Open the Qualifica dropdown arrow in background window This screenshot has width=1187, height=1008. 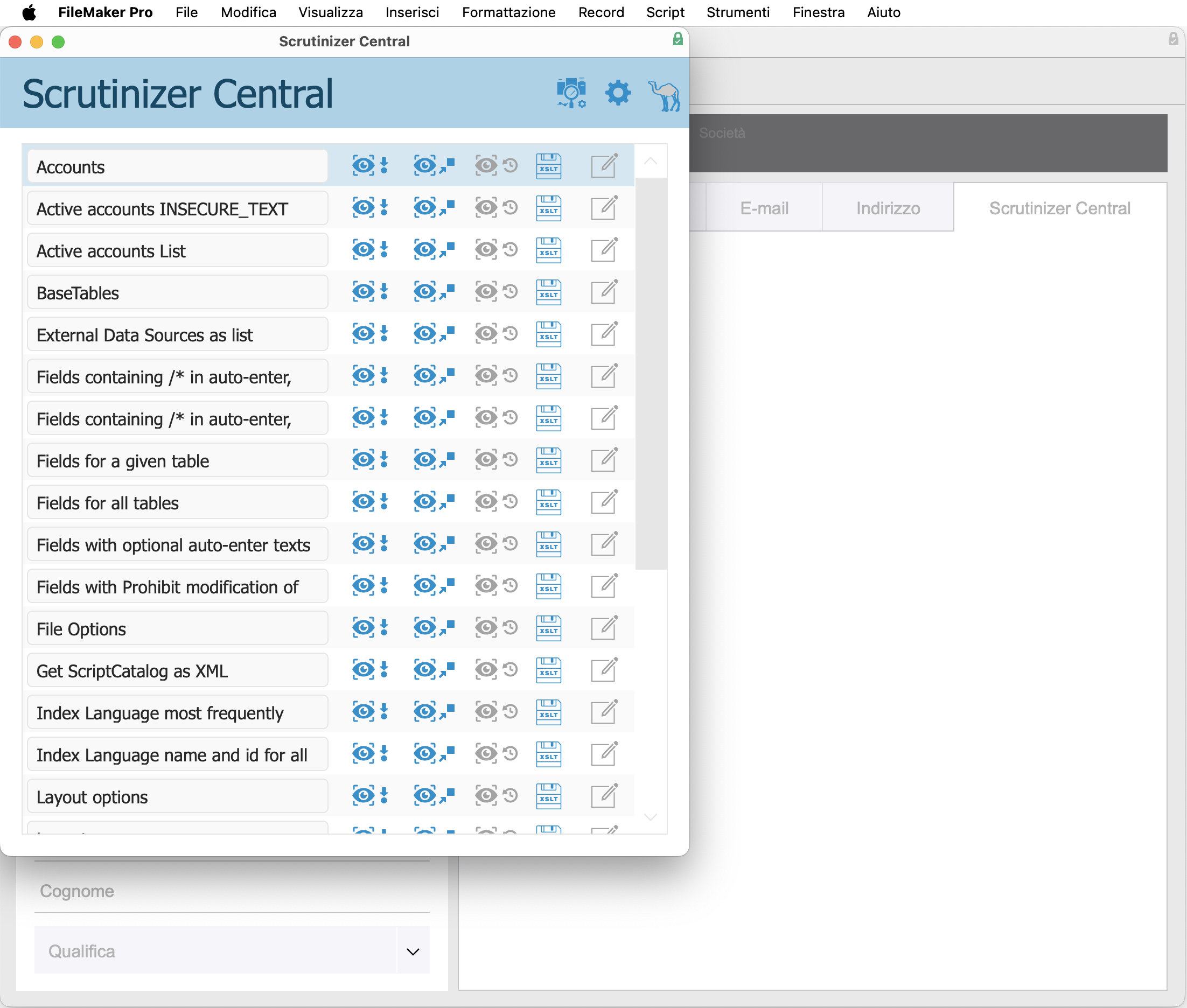pyautogui.click(x=413, y=951)
